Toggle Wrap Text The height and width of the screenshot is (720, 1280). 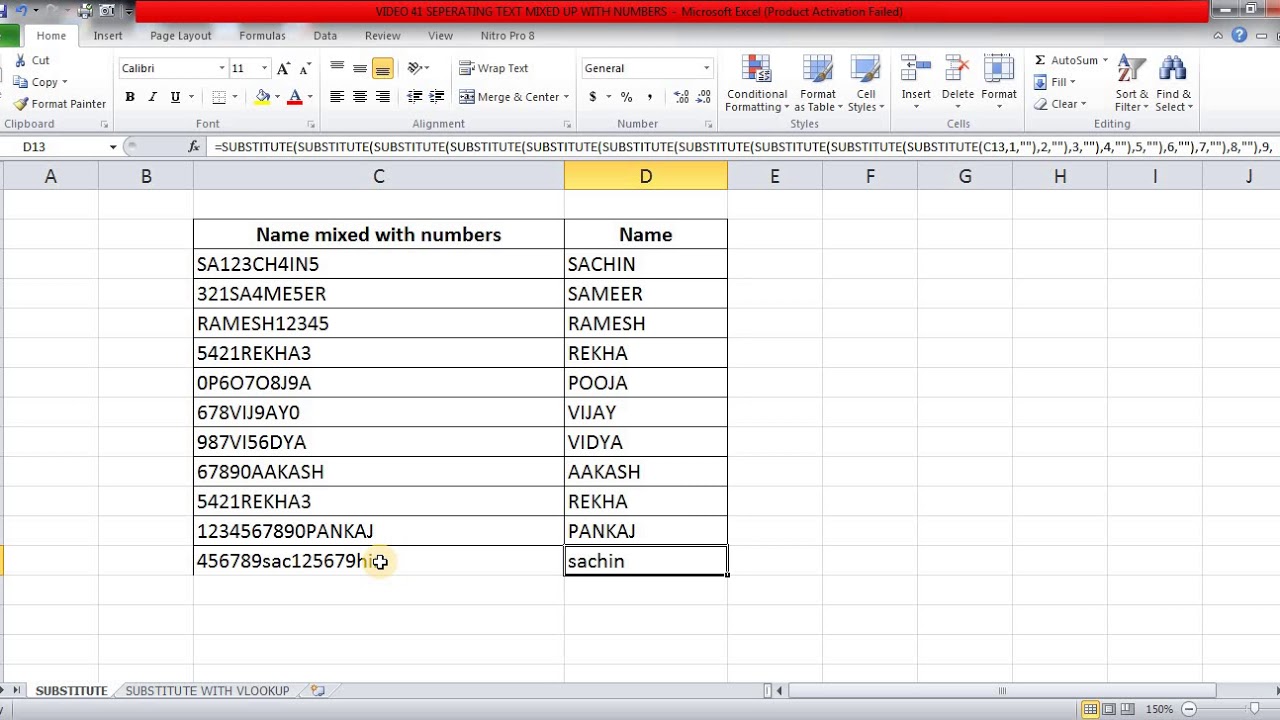click(x=494, y=68)
